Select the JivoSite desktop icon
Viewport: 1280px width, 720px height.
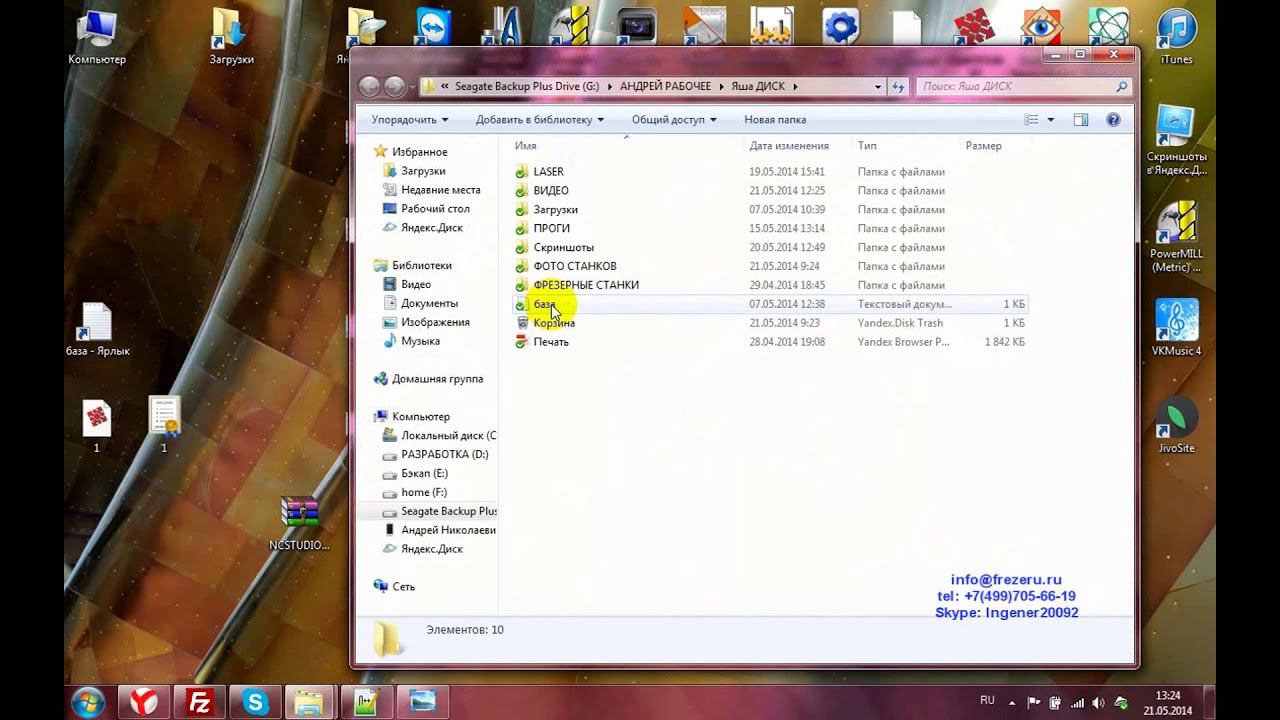pyautogui.click(x=1177, y=425)
